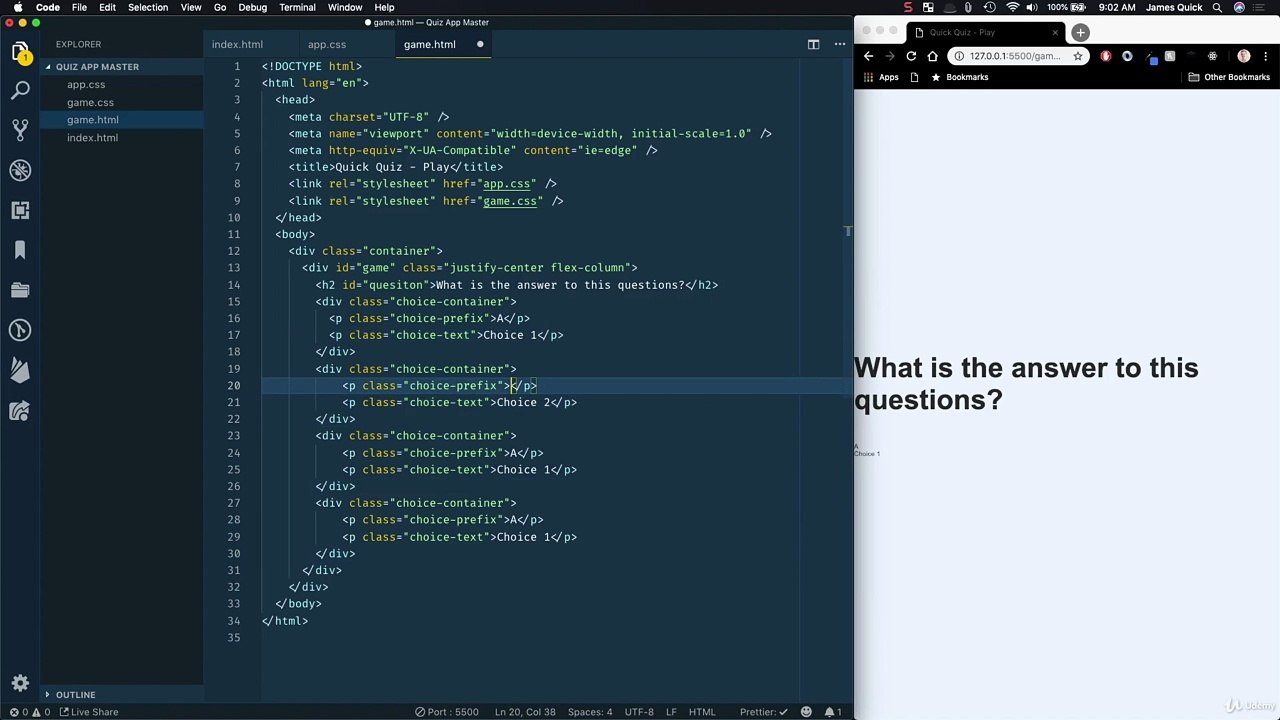Reload the Chrome page
Image resolution: width=1280 pixels, height=720 pixels.
[x=911, y=56]
